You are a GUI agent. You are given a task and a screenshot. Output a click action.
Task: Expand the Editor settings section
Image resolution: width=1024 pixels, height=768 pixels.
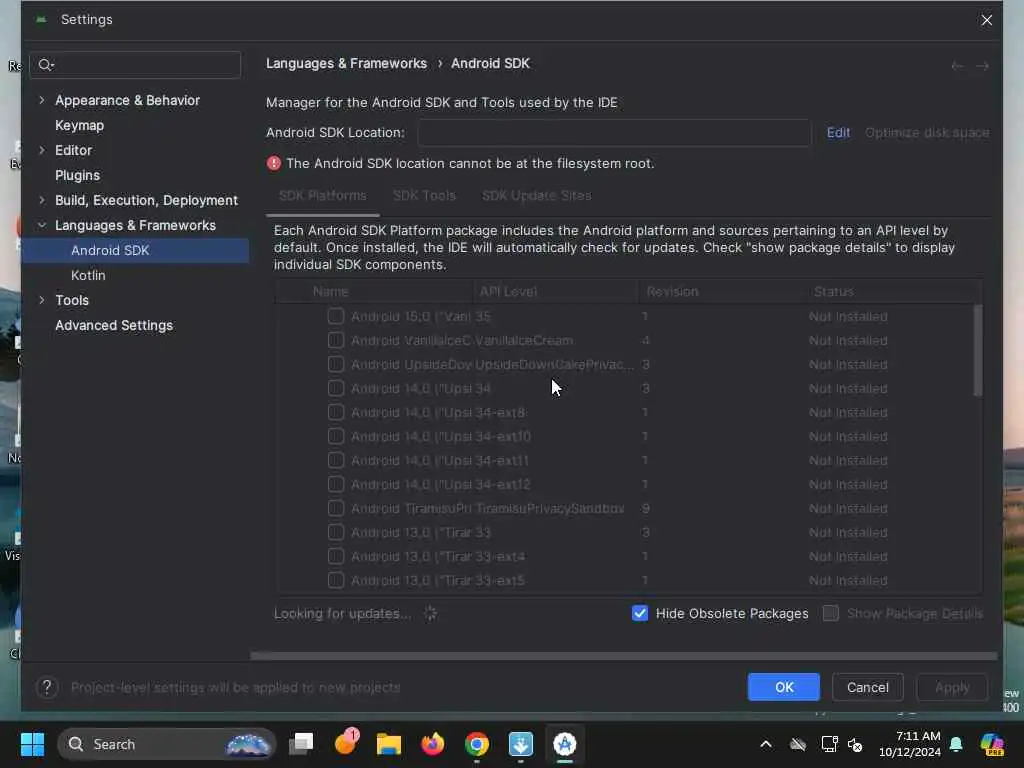42,150
